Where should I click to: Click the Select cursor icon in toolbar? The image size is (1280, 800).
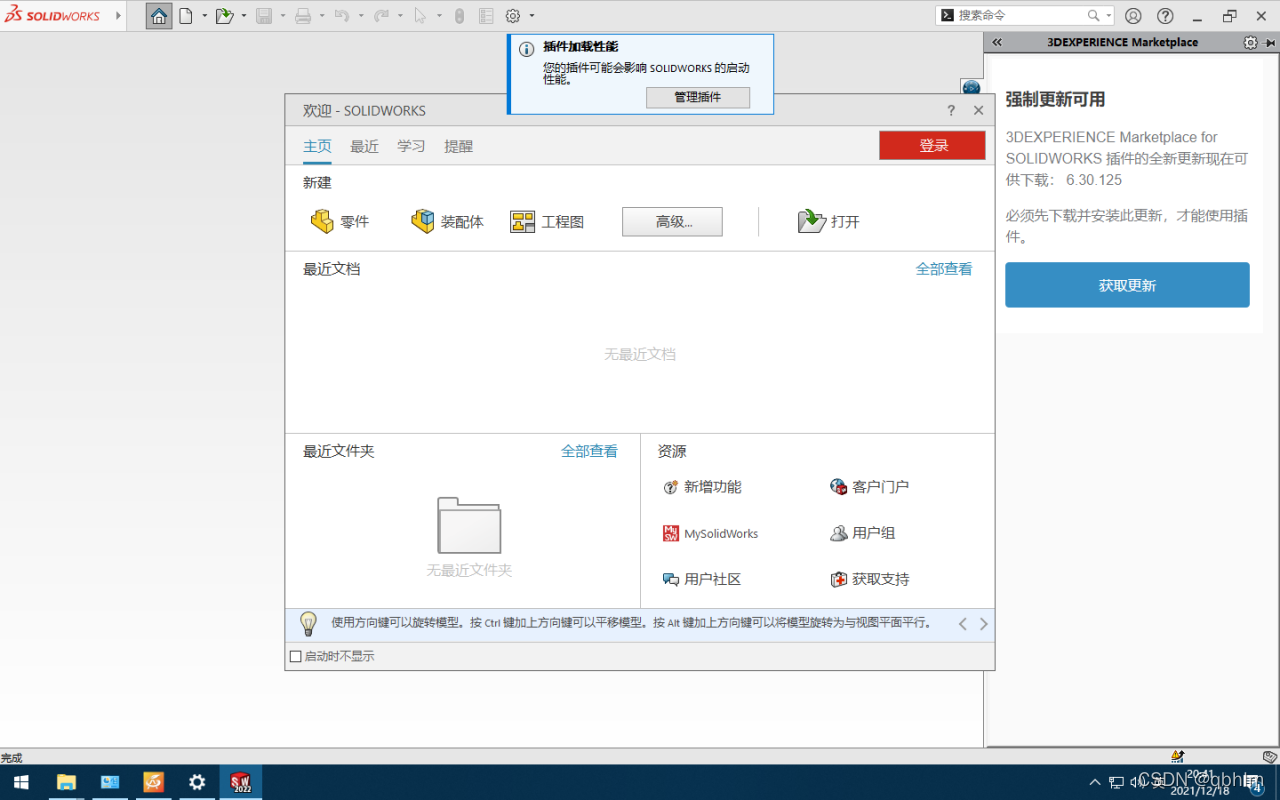420,16
